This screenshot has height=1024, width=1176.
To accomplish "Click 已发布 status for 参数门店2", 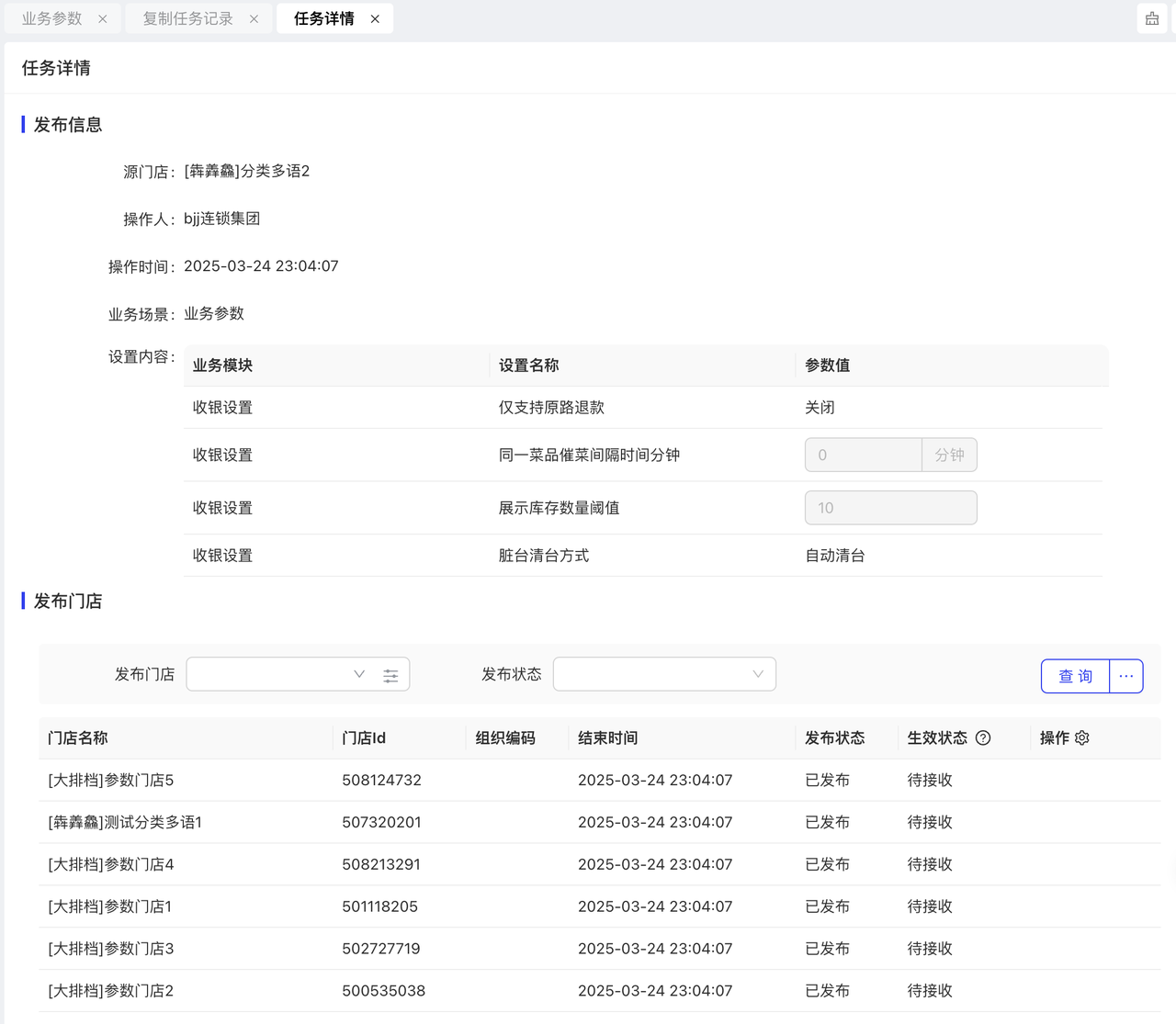I will 827,992.
